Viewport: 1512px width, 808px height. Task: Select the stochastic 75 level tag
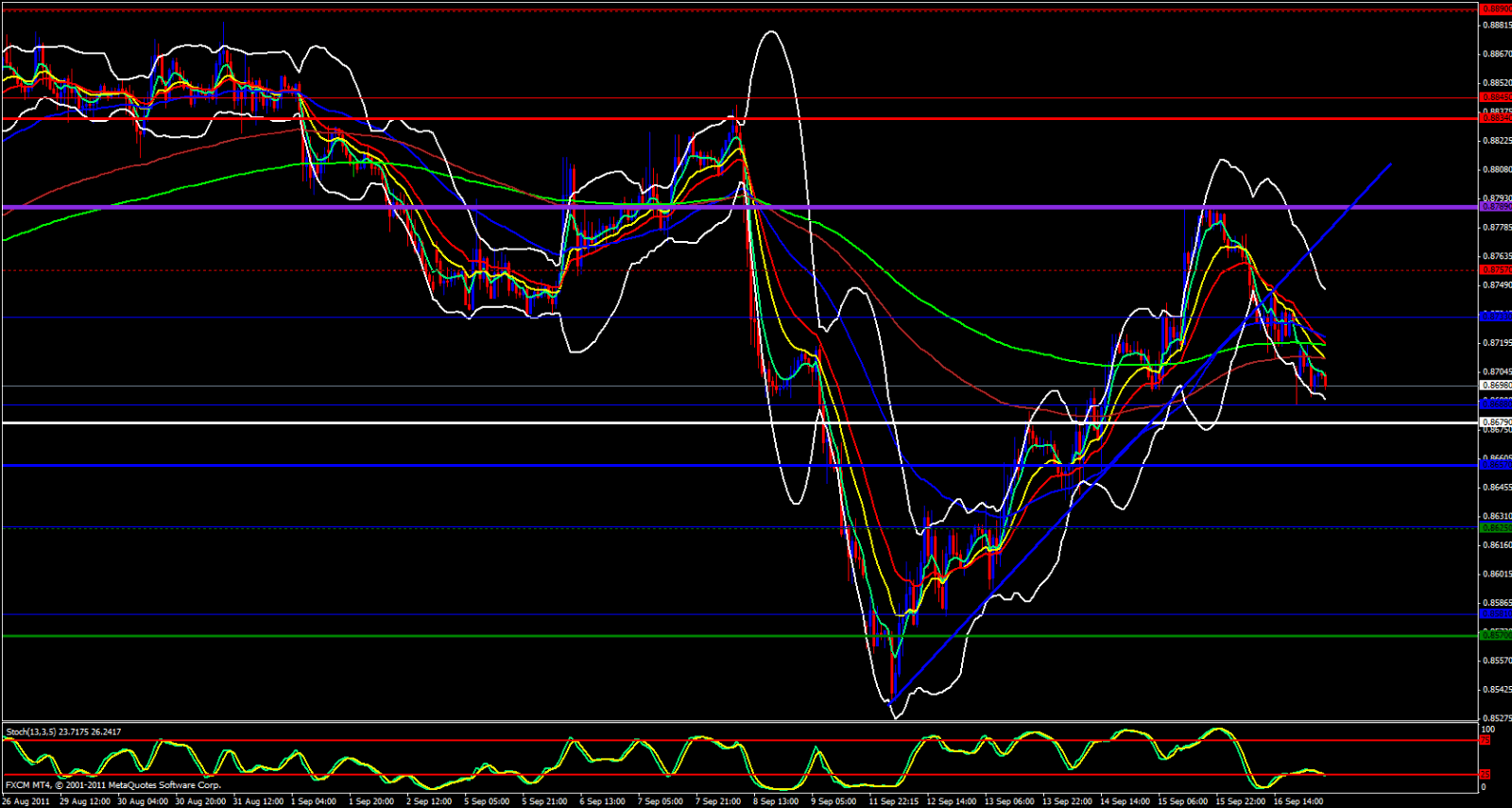[1485, 740]
